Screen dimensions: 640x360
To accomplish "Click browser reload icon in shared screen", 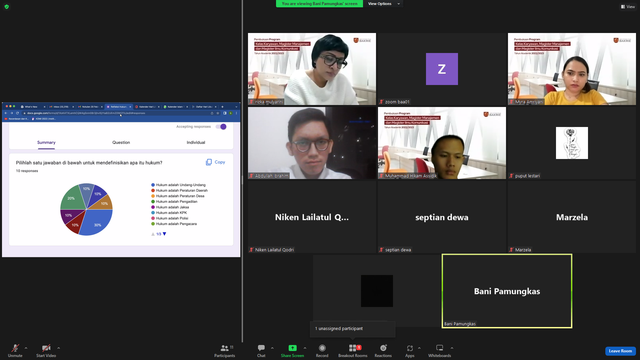I will (18, 113).
